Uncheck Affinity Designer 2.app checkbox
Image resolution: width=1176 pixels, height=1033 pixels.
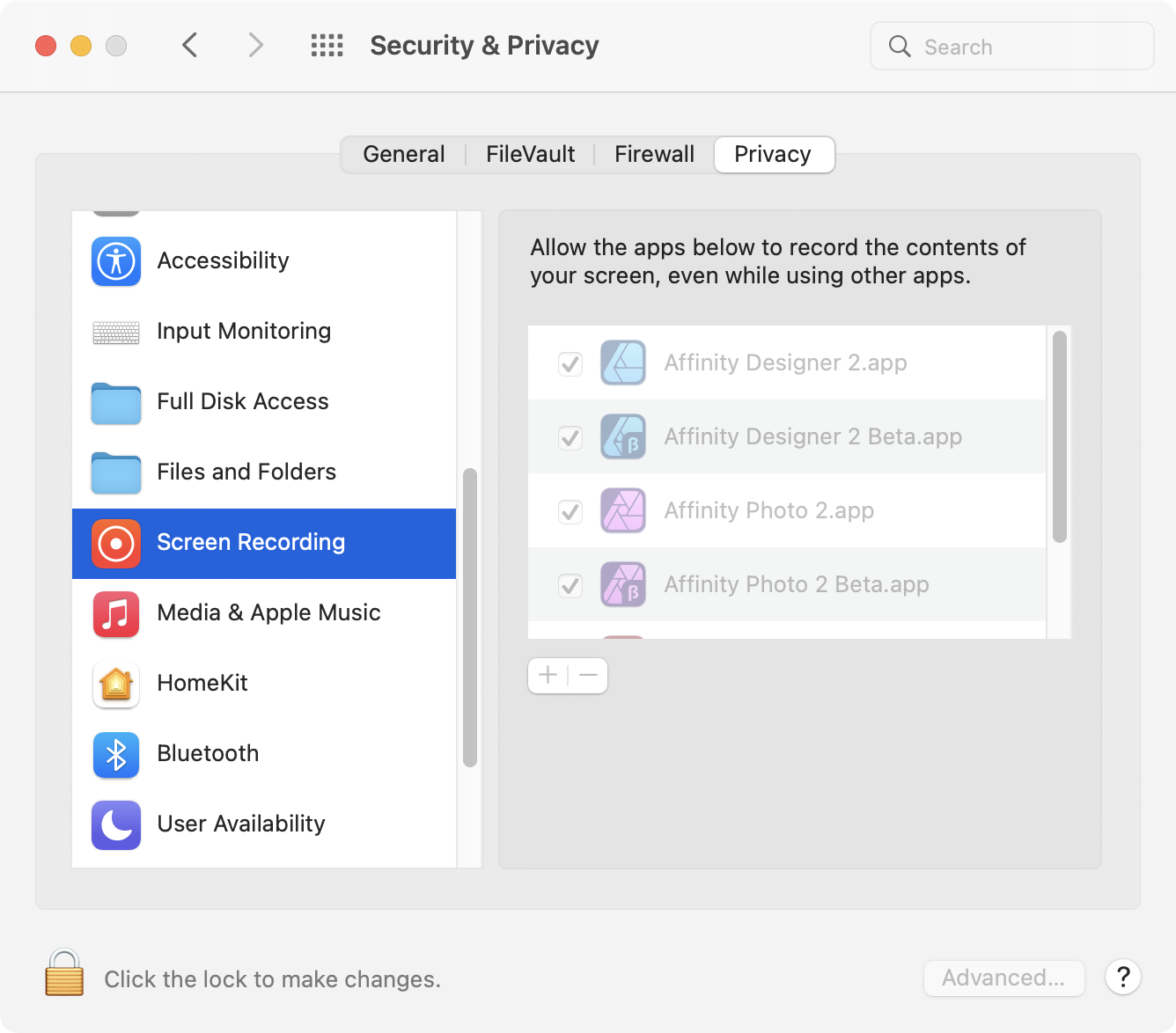point(570,363)
